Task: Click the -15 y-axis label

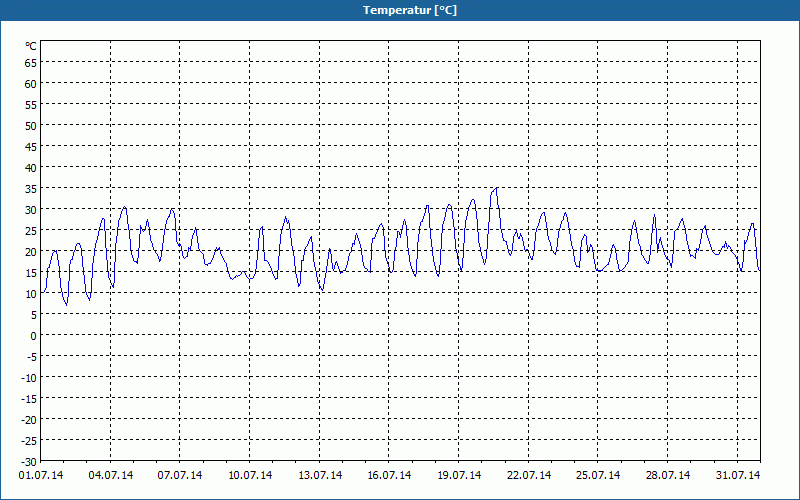Action: (x=29, y=399)
